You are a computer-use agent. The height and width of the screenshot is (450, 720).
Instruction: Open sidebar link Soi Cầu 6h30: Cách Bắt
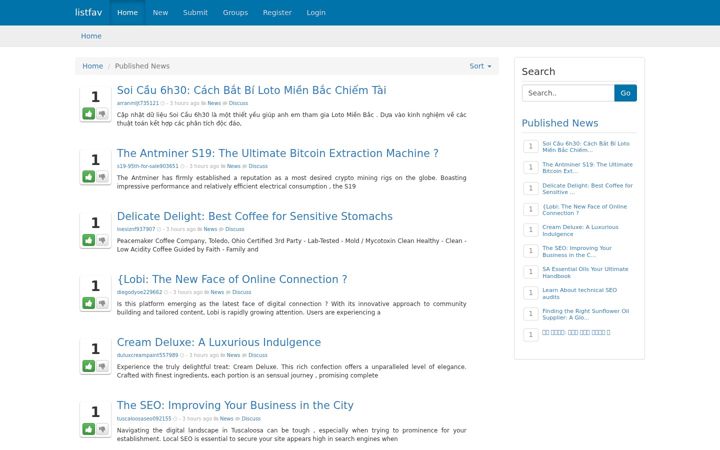(586, 146)
